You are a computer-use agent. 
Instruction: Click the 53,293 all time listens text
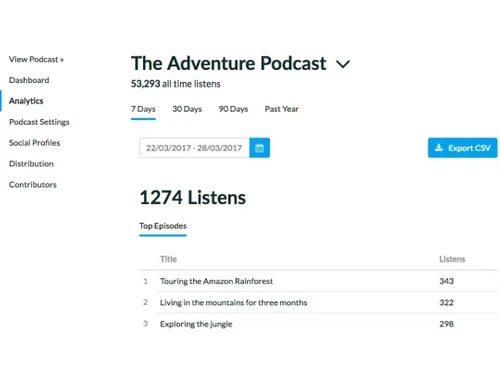175,84
